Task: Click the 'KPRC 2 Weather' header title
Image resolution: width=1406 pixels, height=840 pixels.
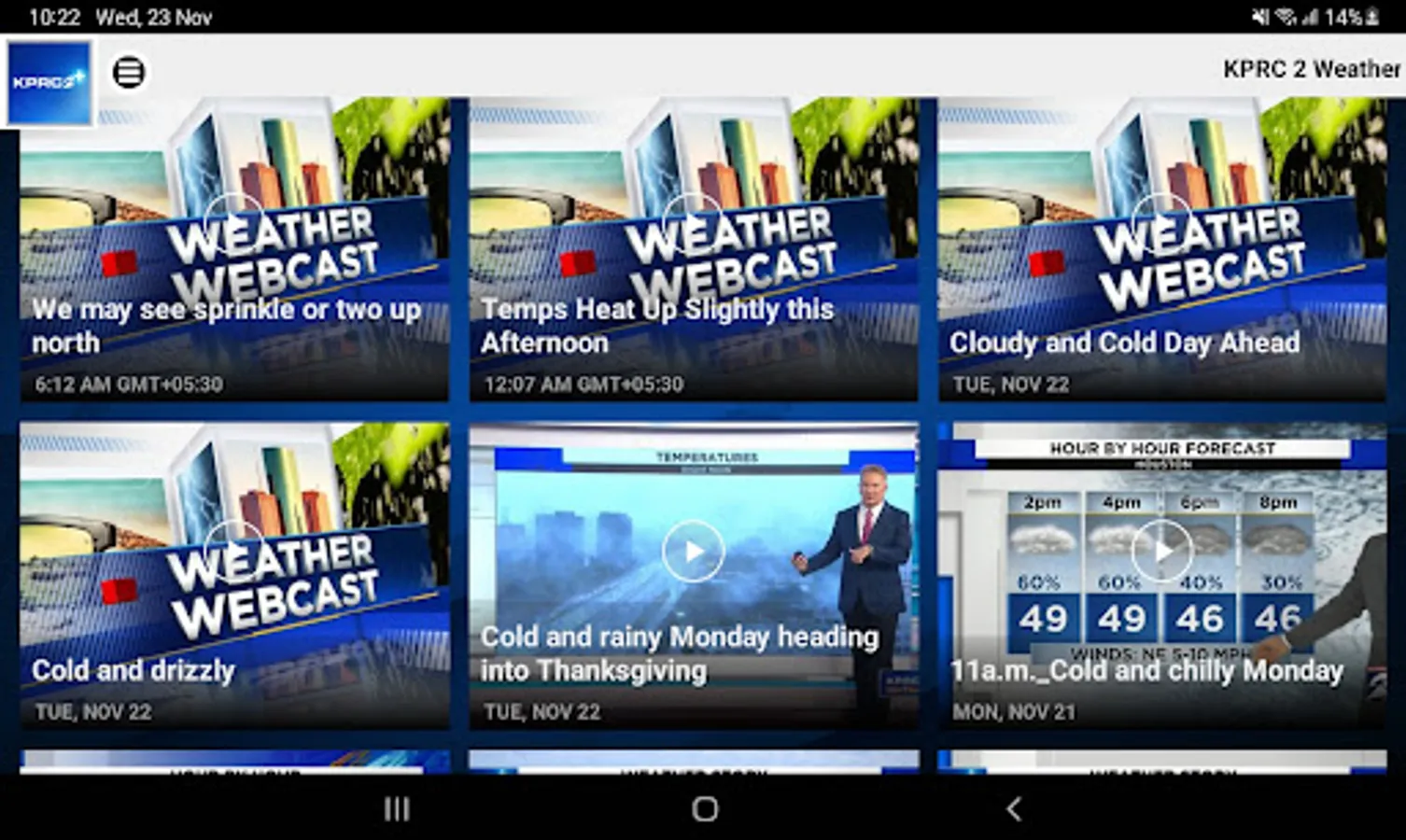Action: point(1312,69)
